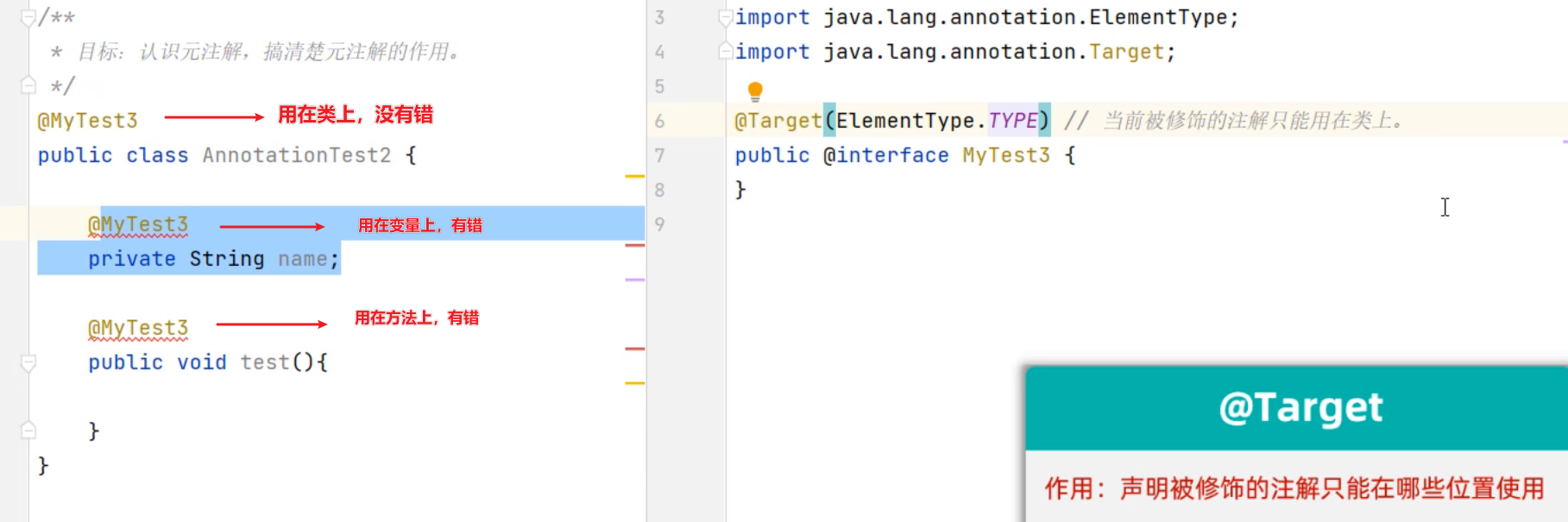Image resolution: width=1568 pixels, height=522 pixels.
Task: Collapse the Javadoc comment using its top fold marker
Action: click(x=28, y=17)
